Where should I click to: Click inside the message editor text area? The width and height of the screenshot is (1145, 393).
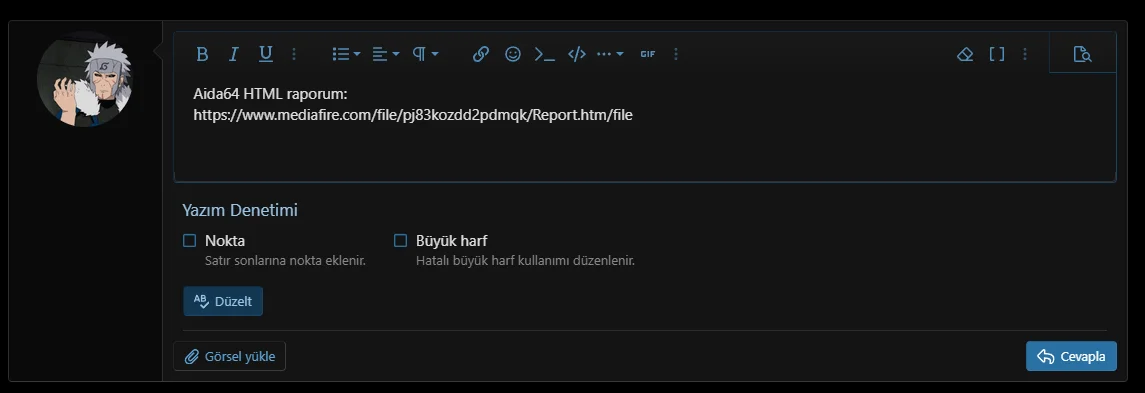[x=644, y=126]
